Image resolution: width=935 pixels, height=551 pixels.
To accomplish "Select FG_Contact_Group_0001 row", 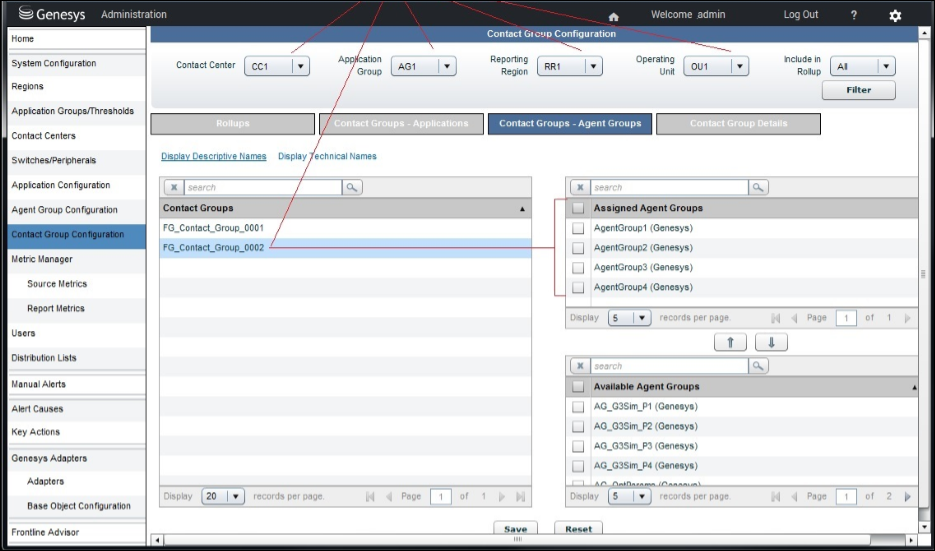I will pos(345,228).
